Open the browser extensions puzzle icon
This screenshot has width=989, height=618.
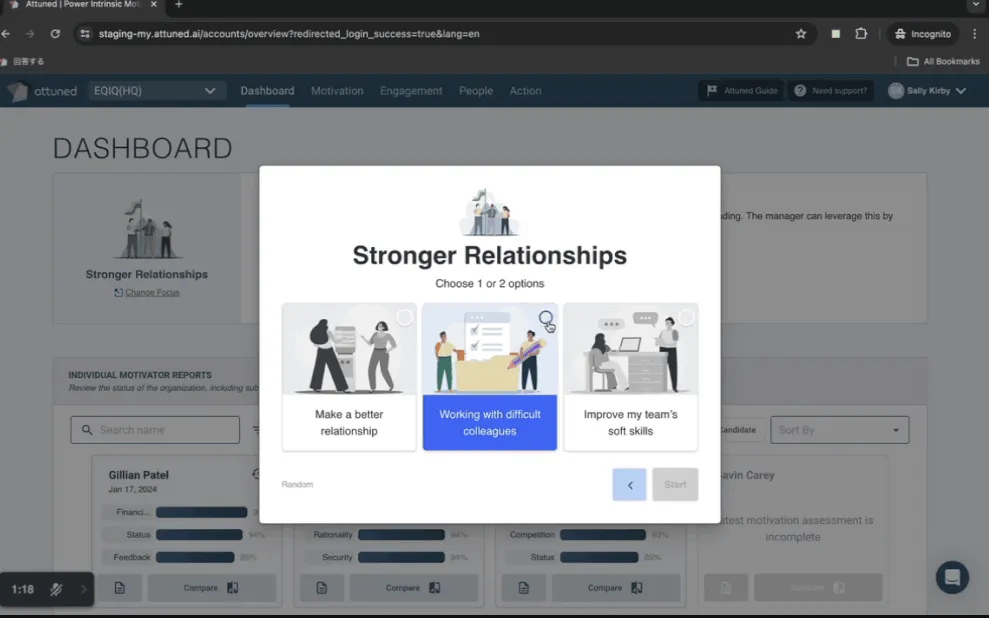[861, 34]
